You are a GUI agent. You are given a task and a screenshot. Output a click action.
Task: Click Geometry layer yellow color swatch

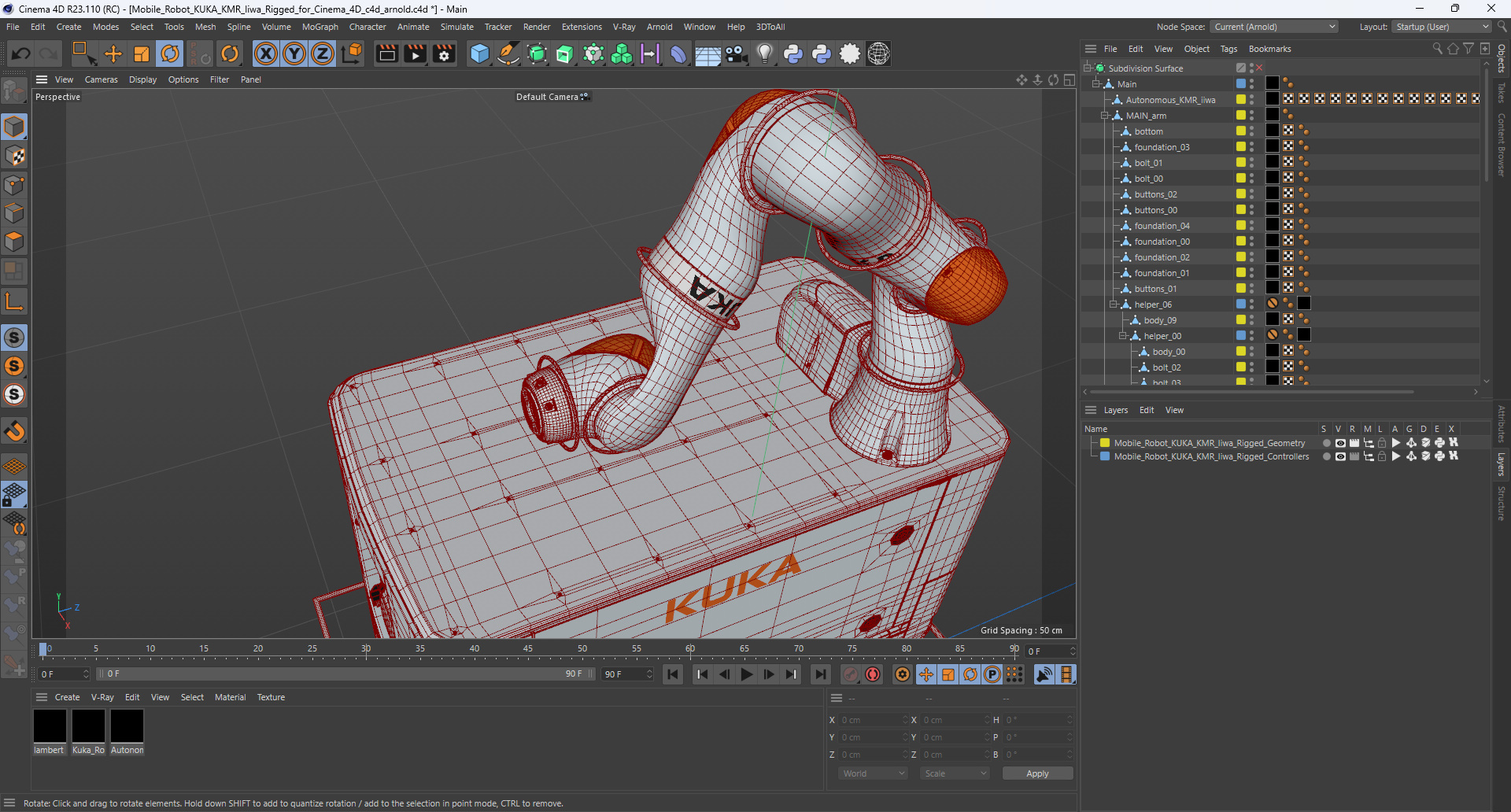[x=1105, y=443]
